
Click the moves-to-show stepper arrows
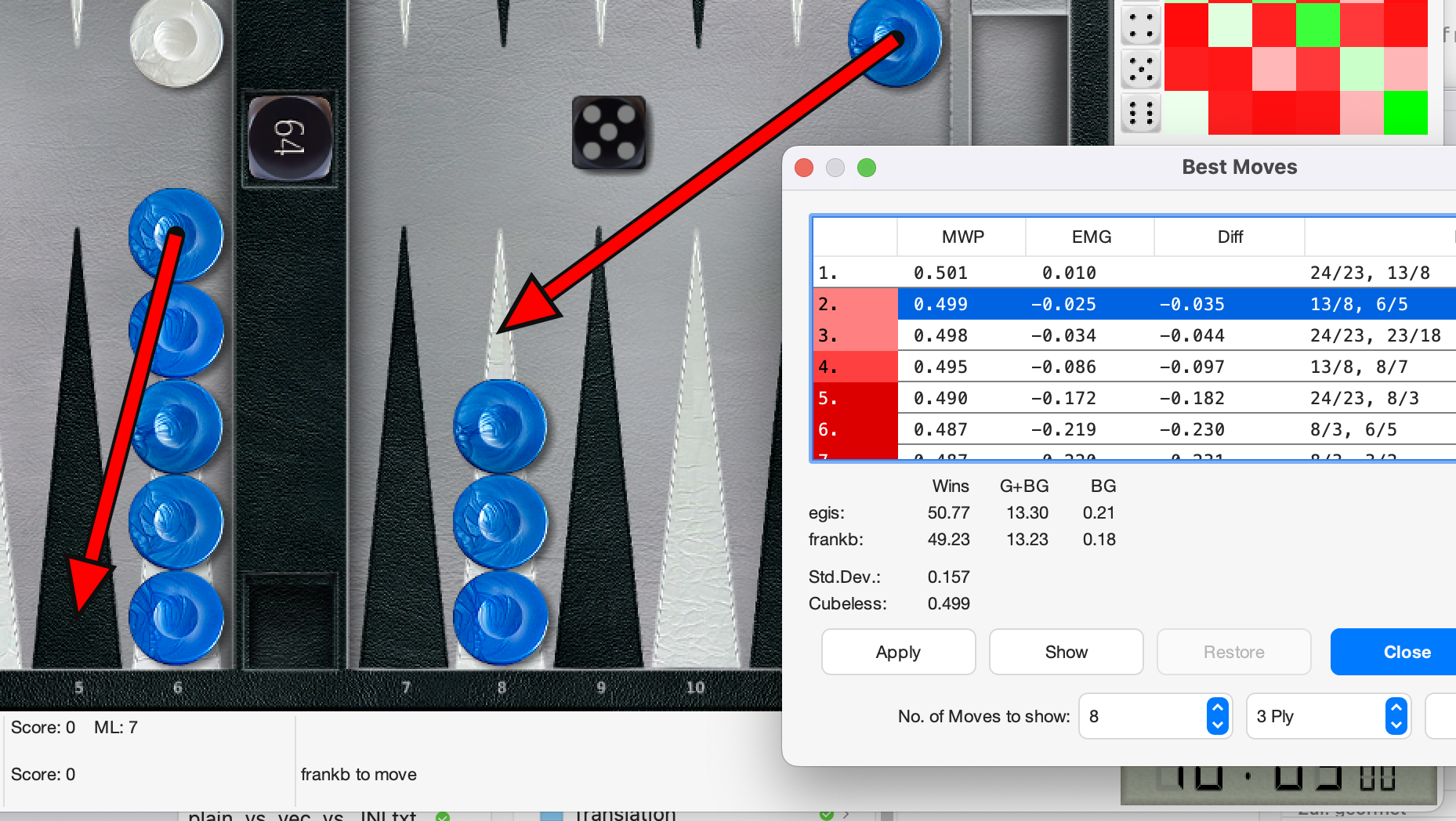click(x=1217, y=716)
